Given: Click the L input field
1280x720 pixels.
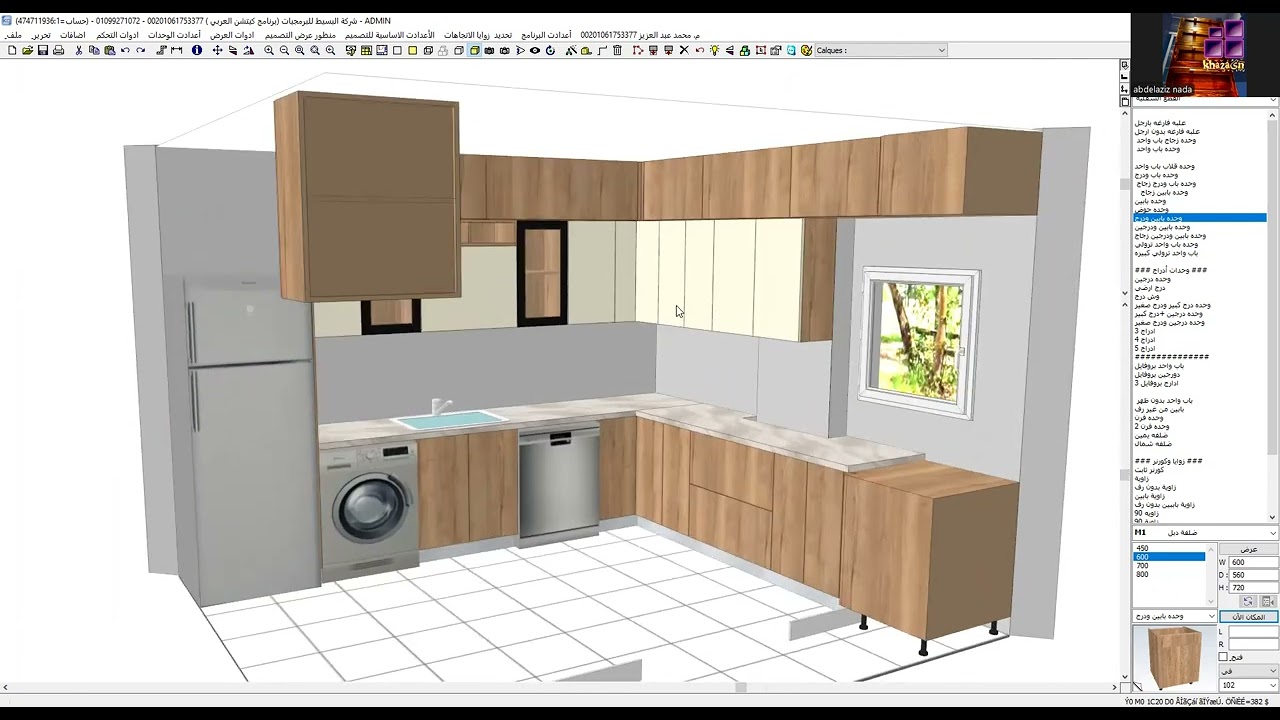Looking at the screenshot, I should (x=1254, y=632).
